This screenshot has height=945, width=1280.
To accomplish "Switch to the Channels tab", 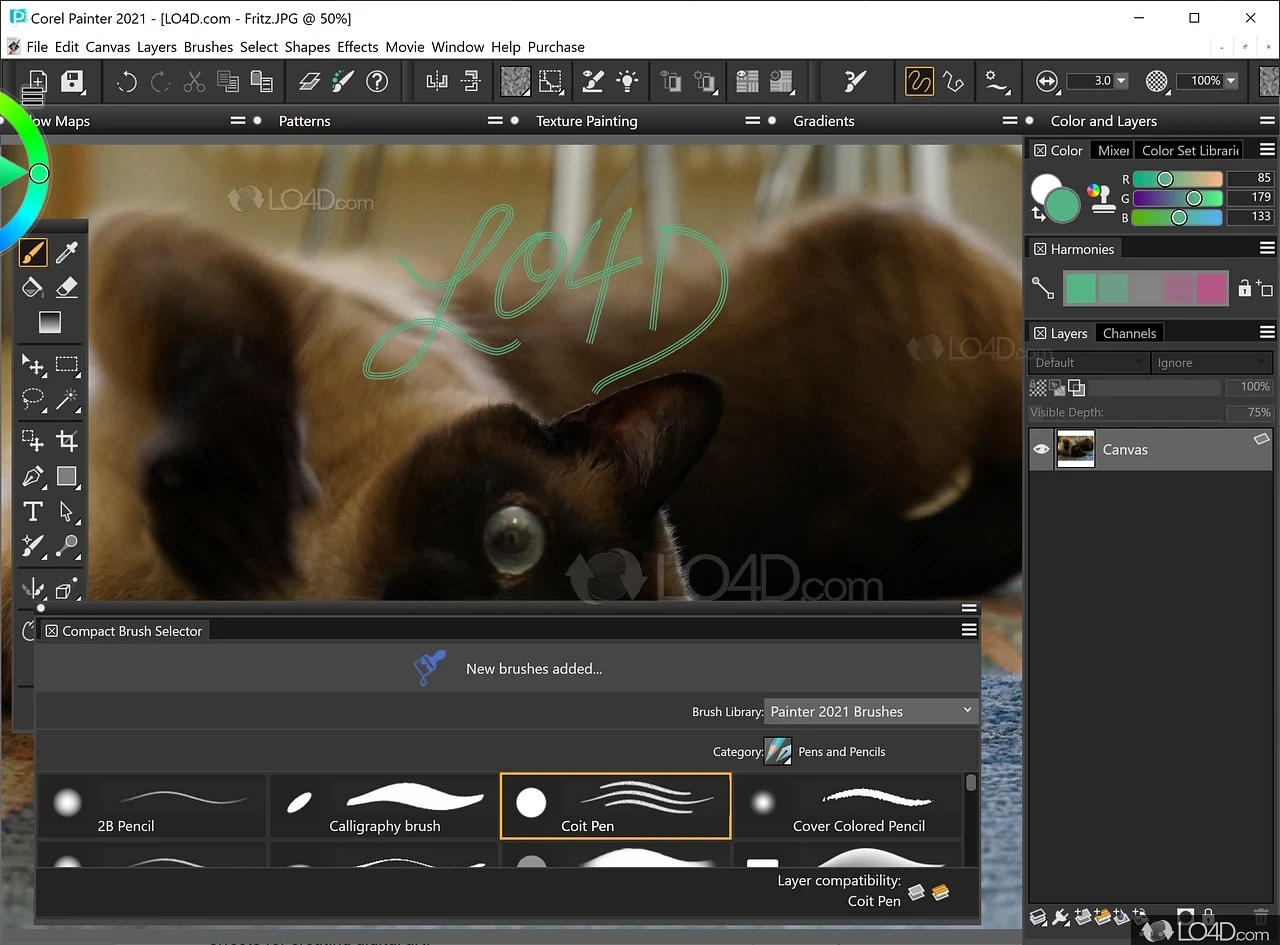I will (1129, 333).
